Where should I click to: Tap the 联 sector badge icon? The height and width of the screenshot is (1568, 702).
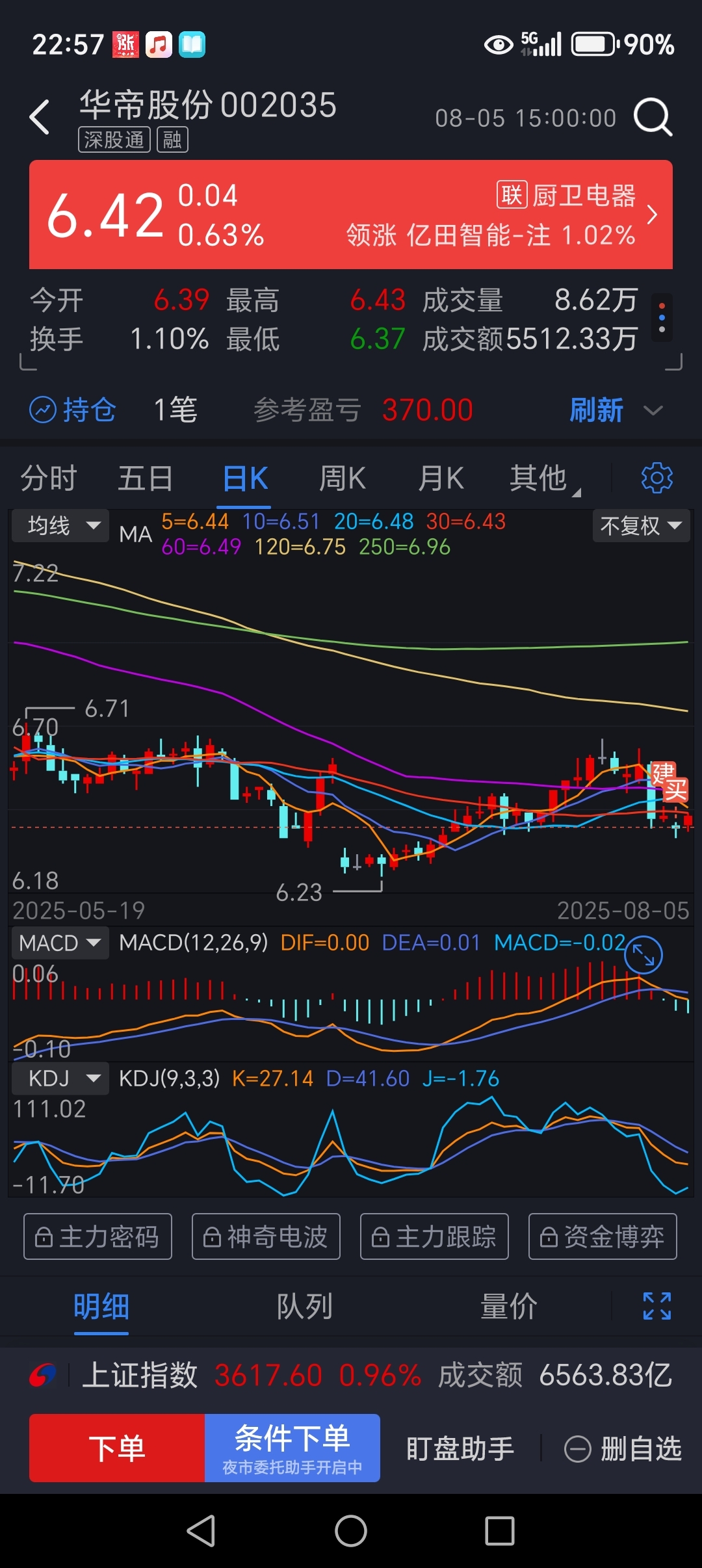tap(512, 195)
